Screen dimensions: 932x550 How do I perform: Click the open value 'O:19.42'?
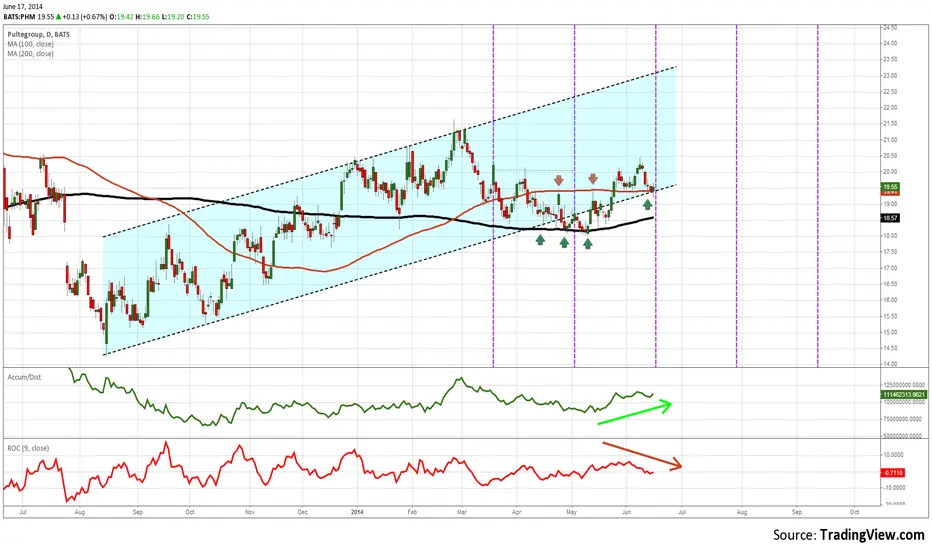point(121,17)
